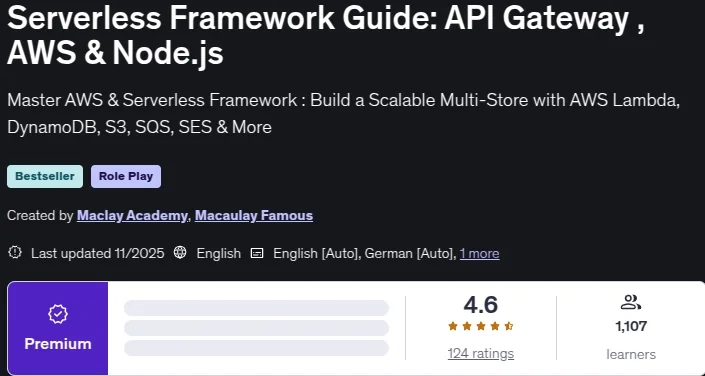Expand the '1 more' subtitle languages

pos(479,254)
